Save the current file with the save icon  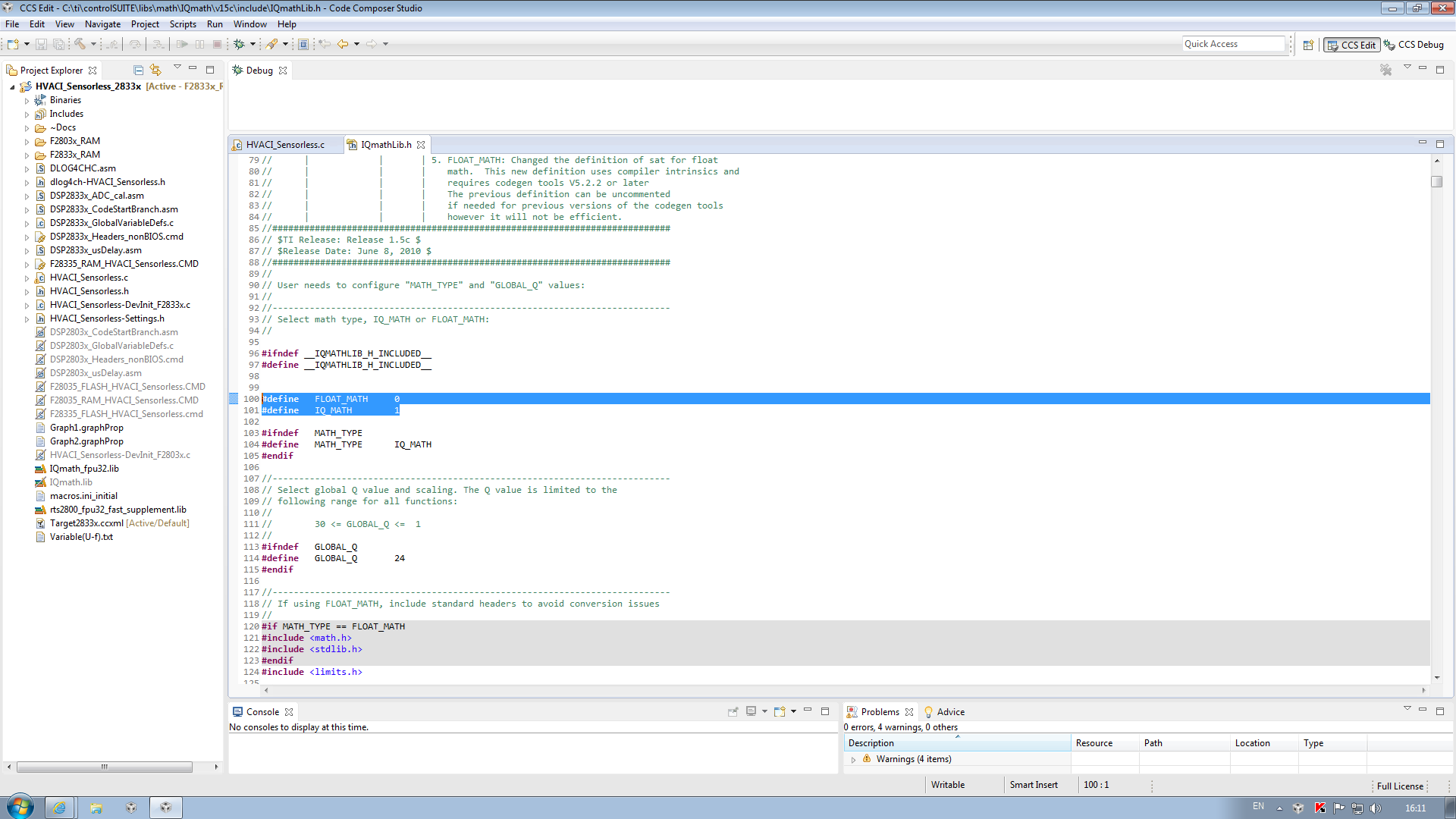tap(42, 44)
